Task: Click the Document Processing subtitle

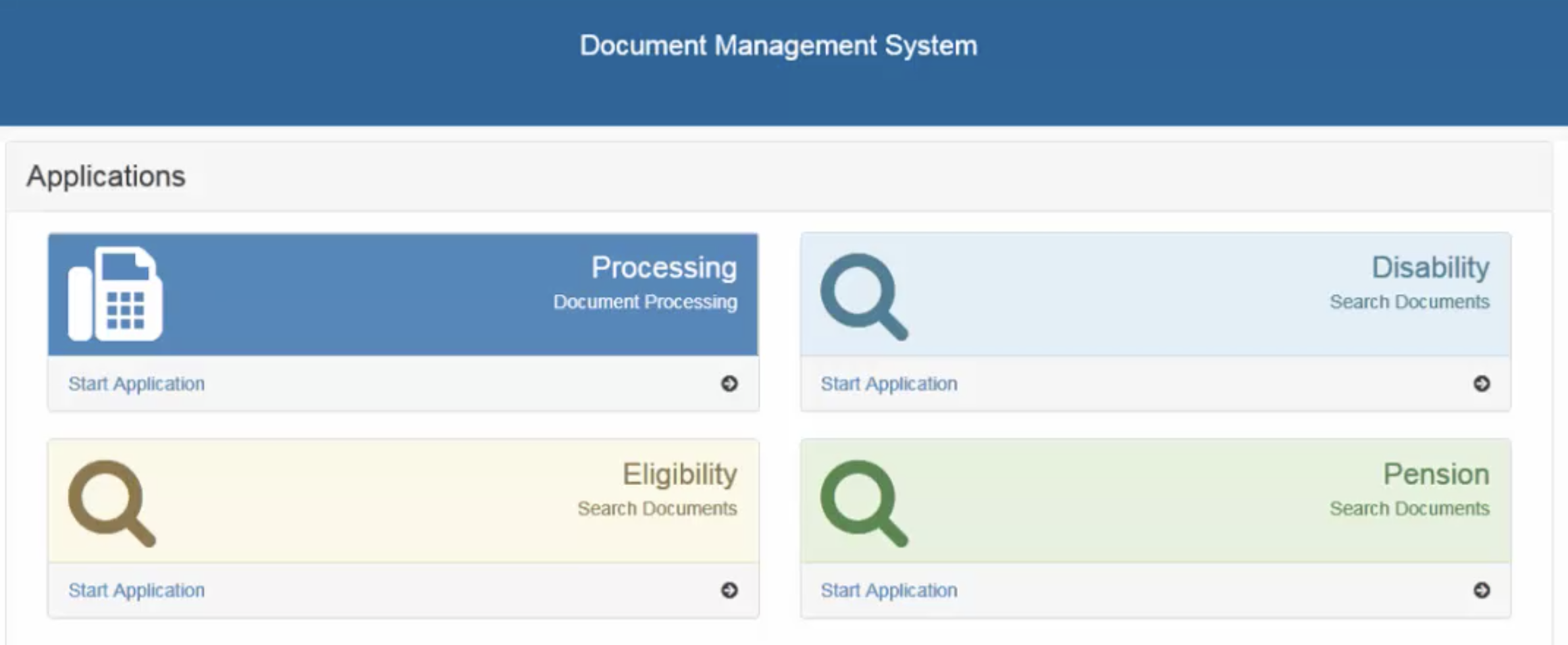Action: pyautogui.click(x=645, y=302)
